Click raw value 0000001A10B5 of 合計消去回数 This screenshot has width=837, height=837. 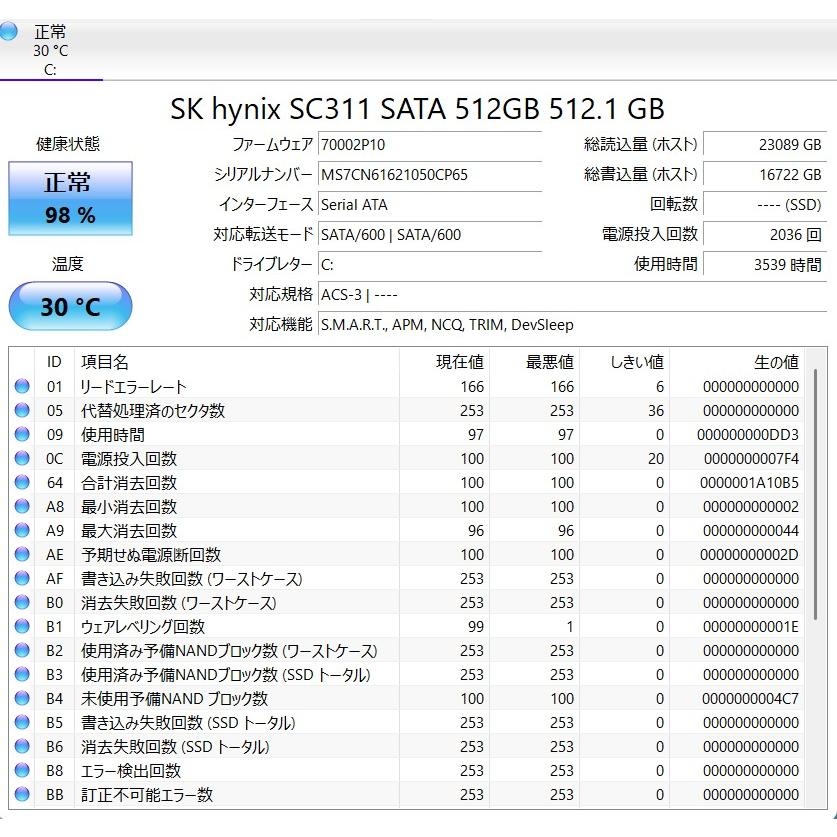[x=749, y=483]
